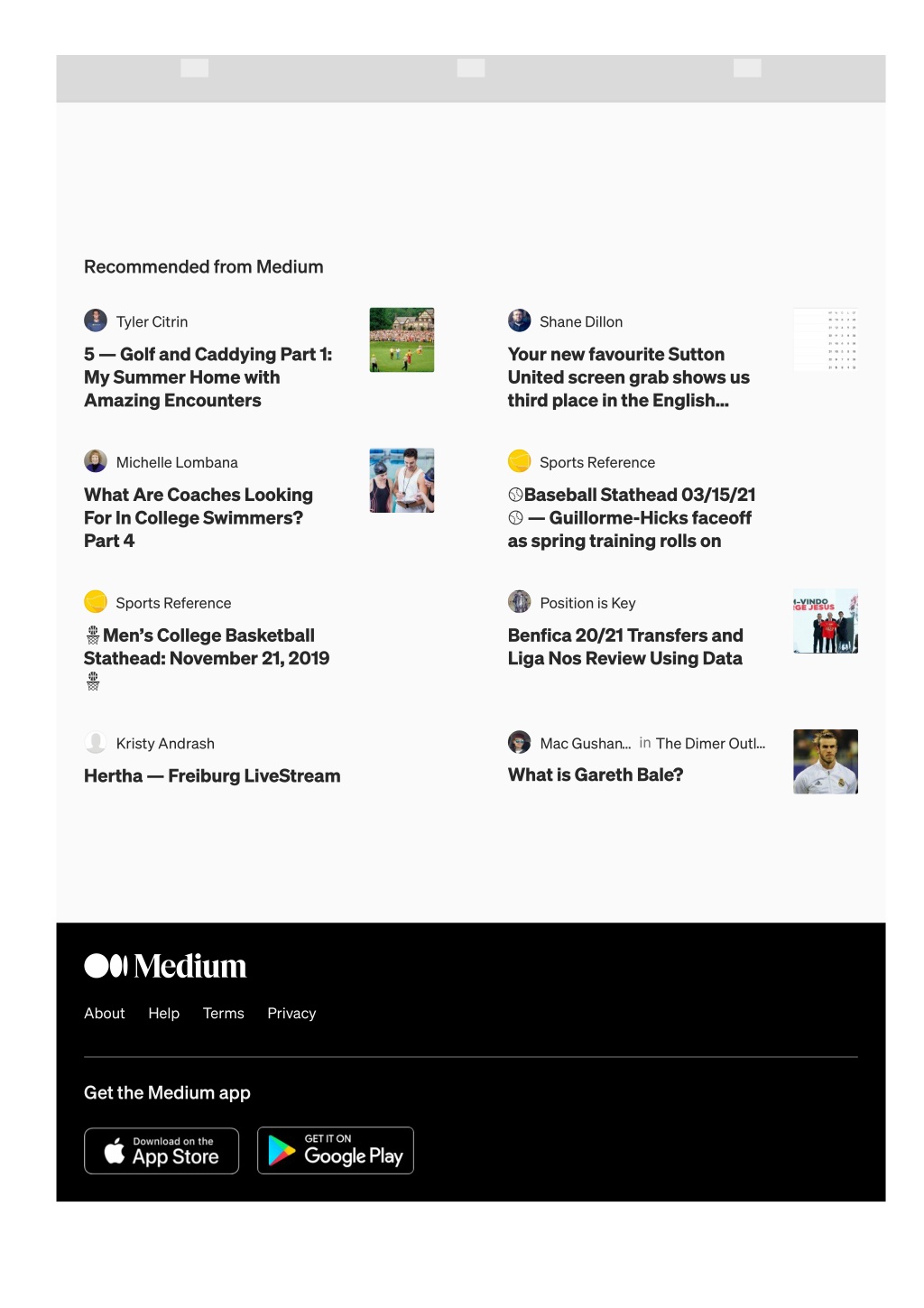Open Mac Gushanas's author avatar
The image size is (924, 1308).
(520, 743)
